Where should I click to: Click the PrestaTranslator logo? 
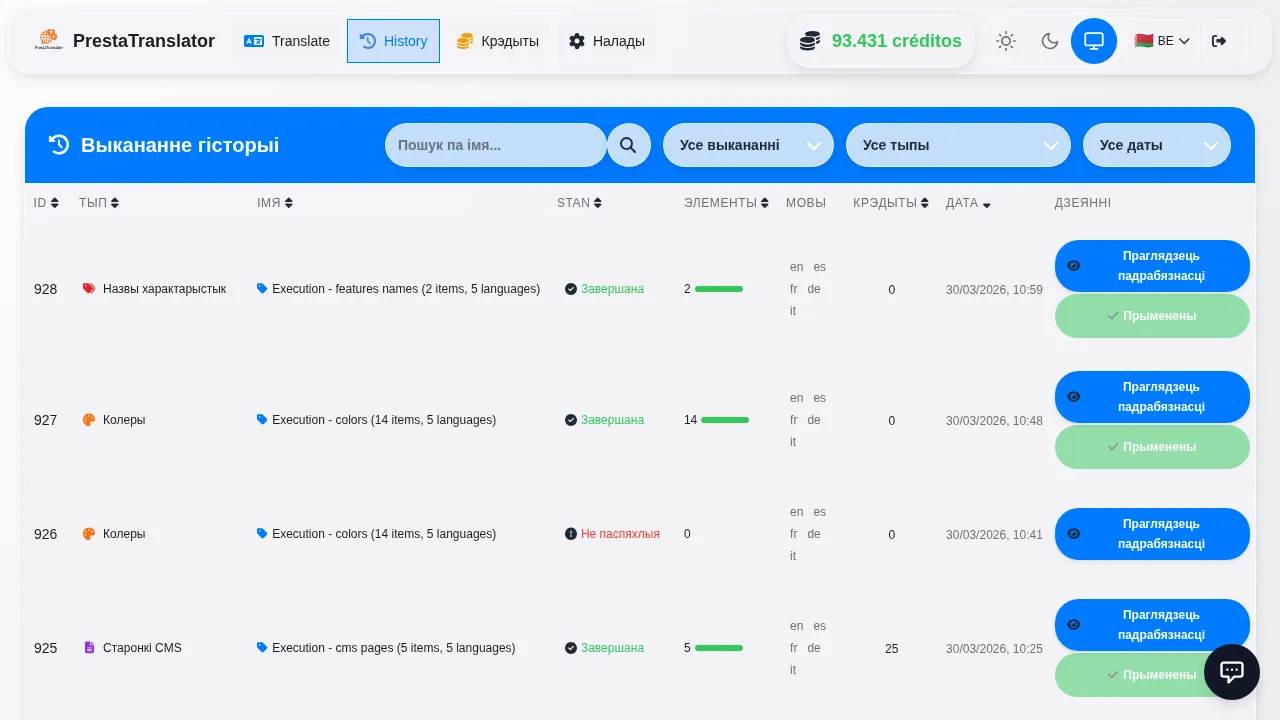(x=48, y=41)
